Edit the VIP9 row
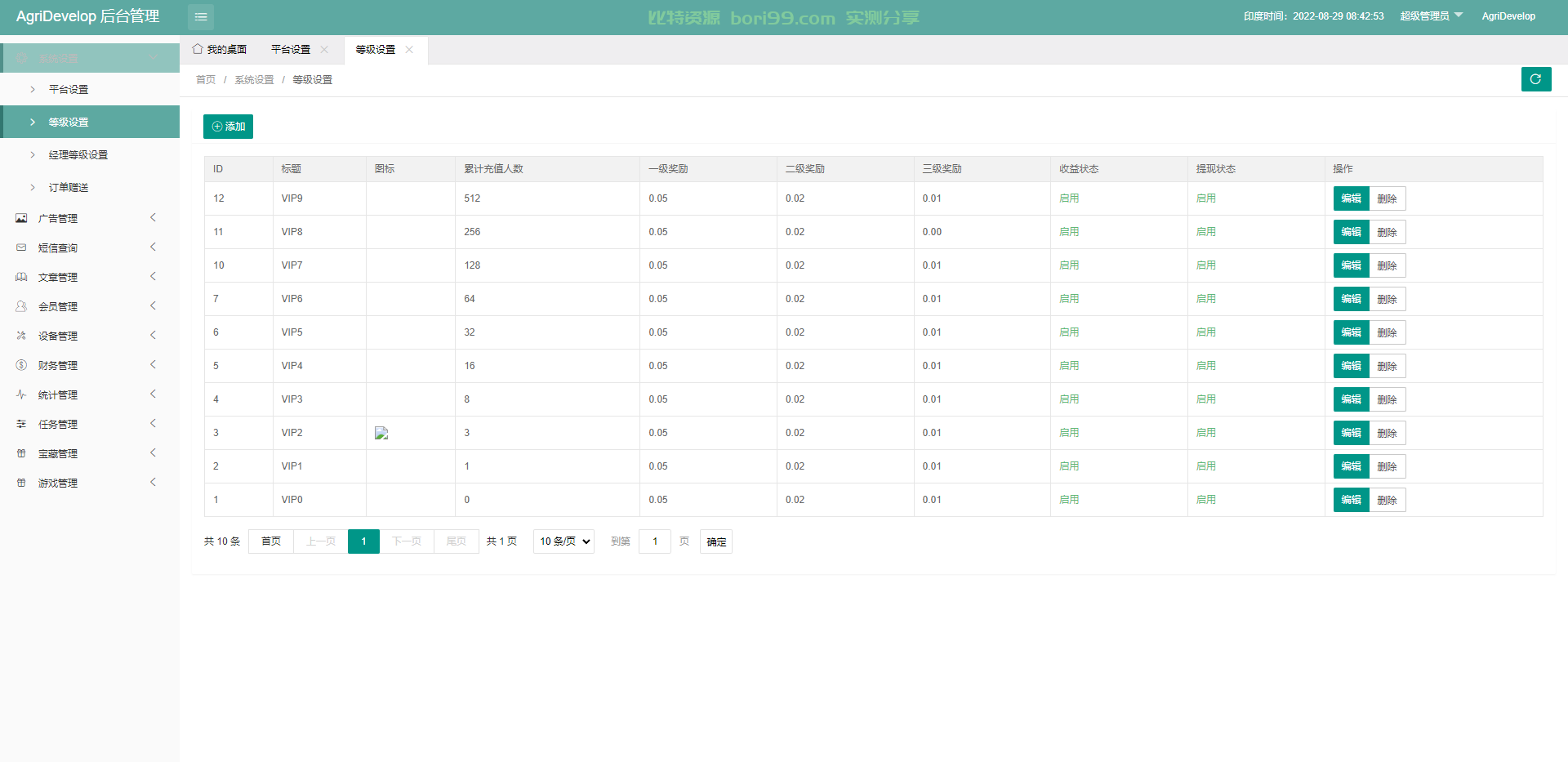Image resolution: width=1568 pixels, height=762 pixels. point(1351,198)
